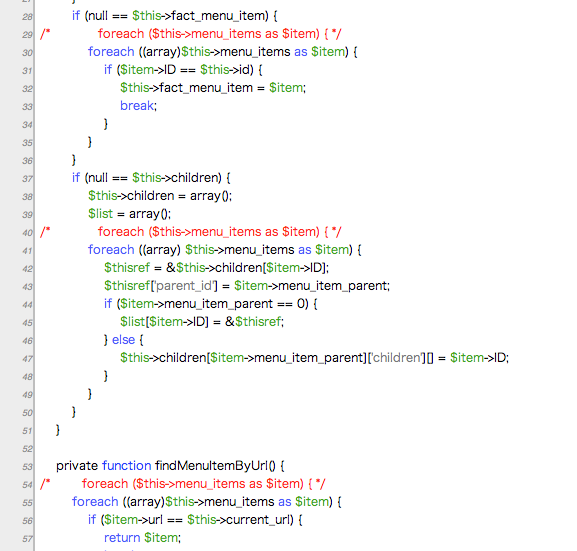Click 'return $item;' on line 57
Image resolution: width=577 pixels, height=551 pixels.
tap(142, 538)
